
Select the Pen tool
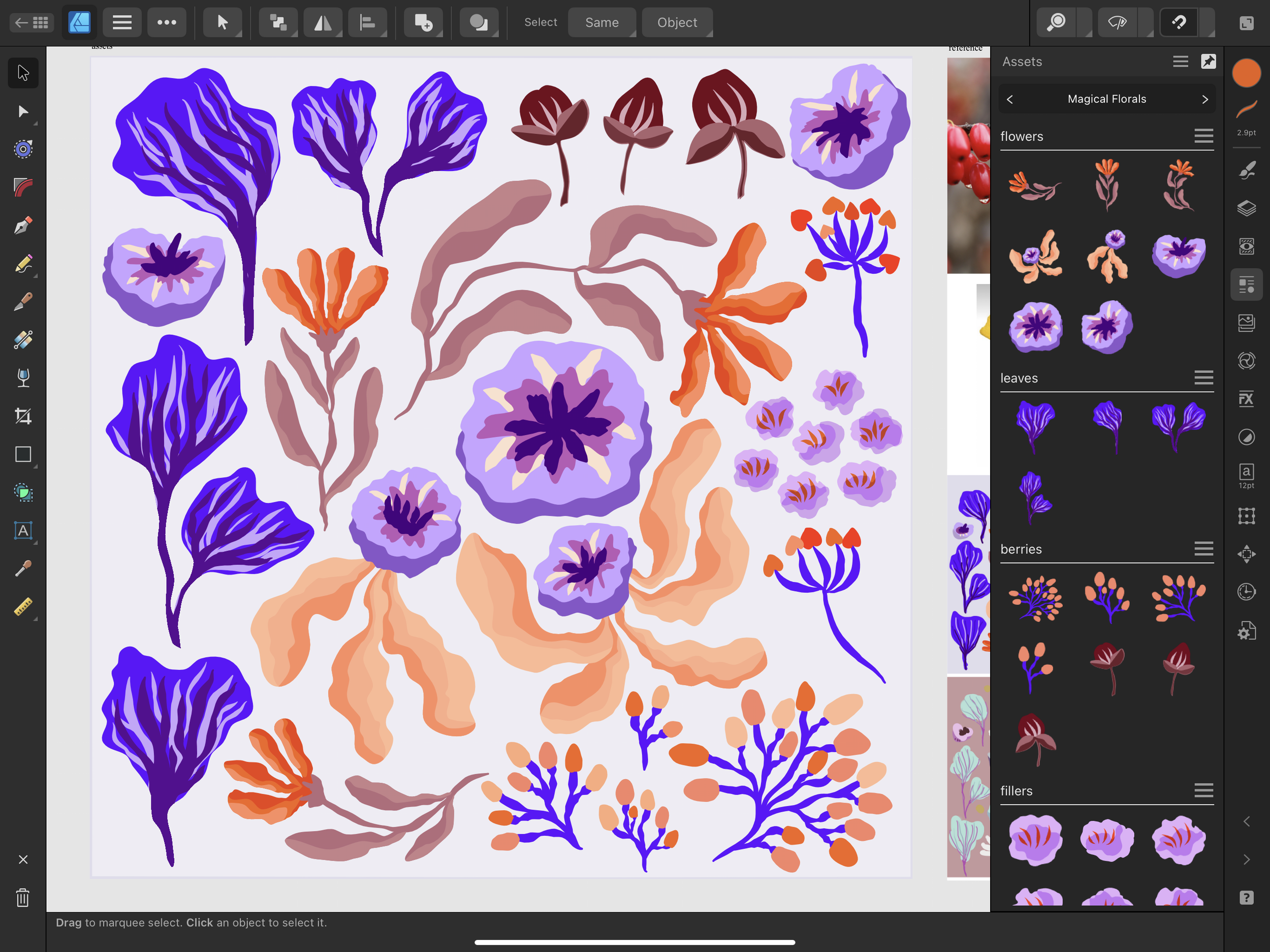point(23,225)
